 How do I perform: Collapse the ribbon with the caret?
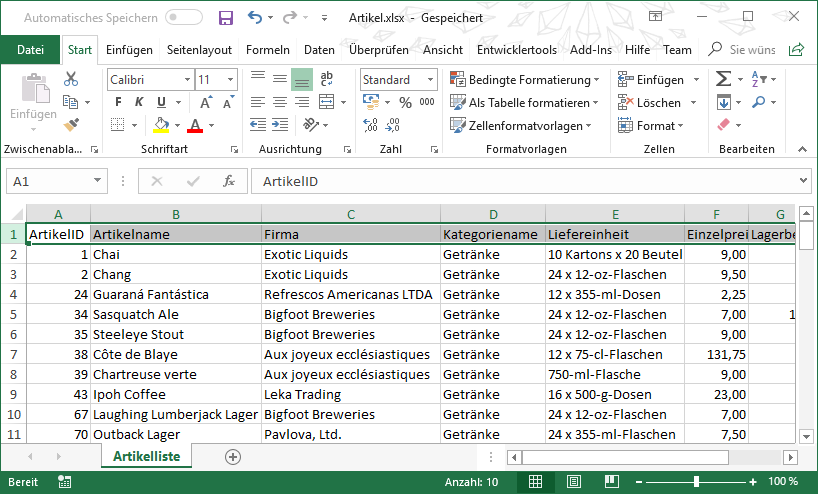pos(802,149)
